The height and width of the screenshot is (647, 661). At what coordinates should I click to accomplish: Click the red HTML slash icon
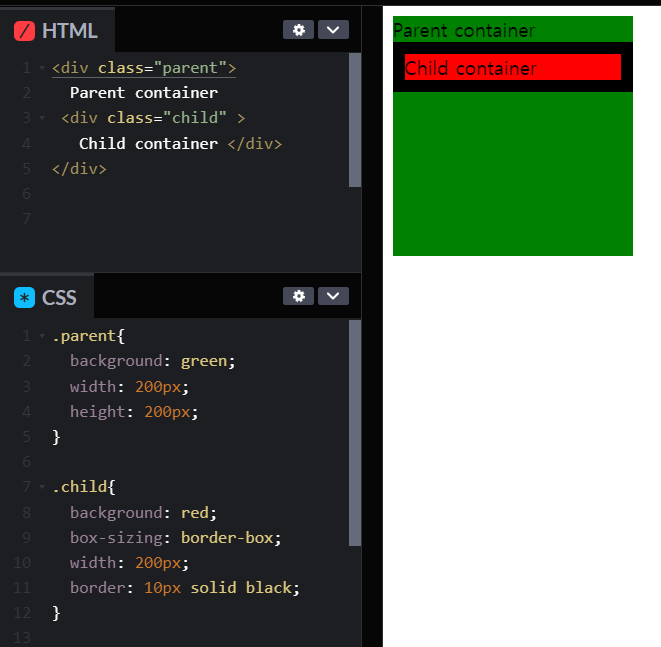(x=24, y=31)
